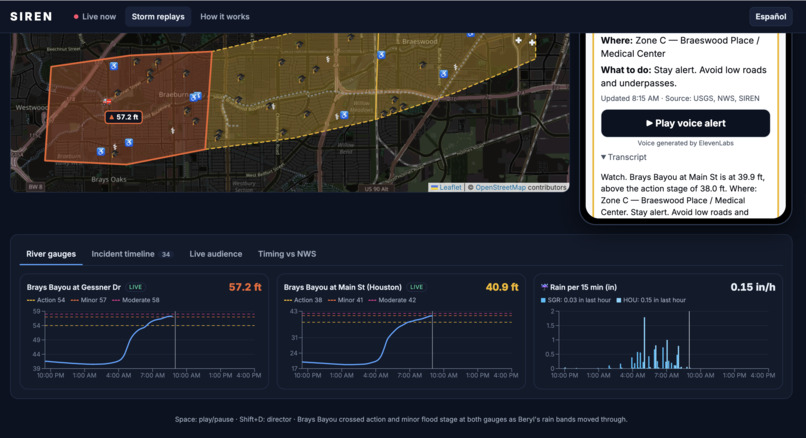Click the orange 57.2 ft gauge reading in chart header
The width and height of the screenshot is (806, 438).
(x=245, y=287)
